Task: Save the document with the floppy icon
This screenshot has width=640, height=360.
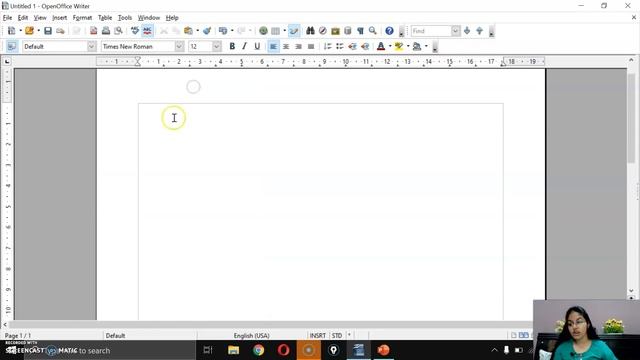Action: coord(48,31)
